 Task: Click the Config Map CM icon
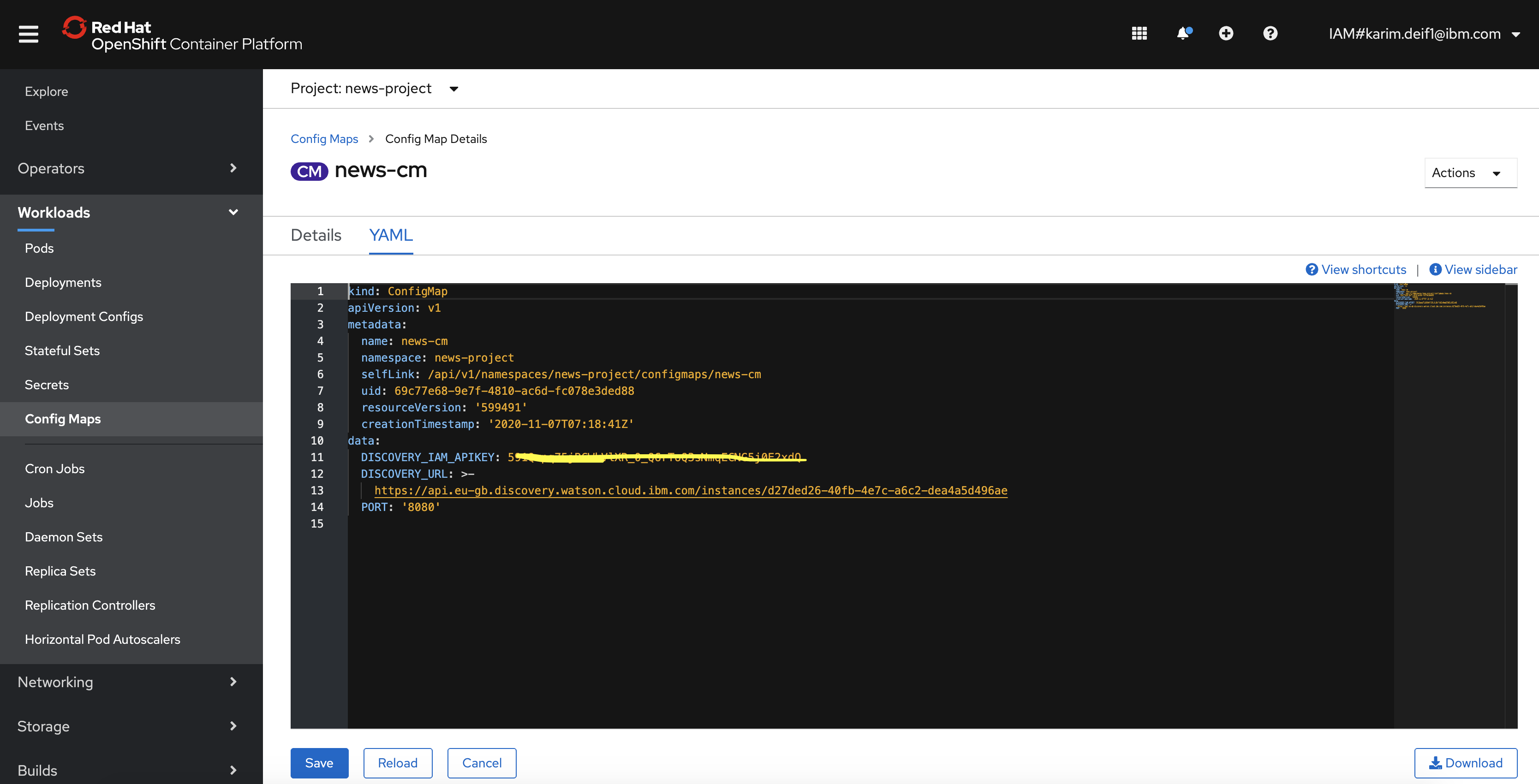[x=310, y=171]
